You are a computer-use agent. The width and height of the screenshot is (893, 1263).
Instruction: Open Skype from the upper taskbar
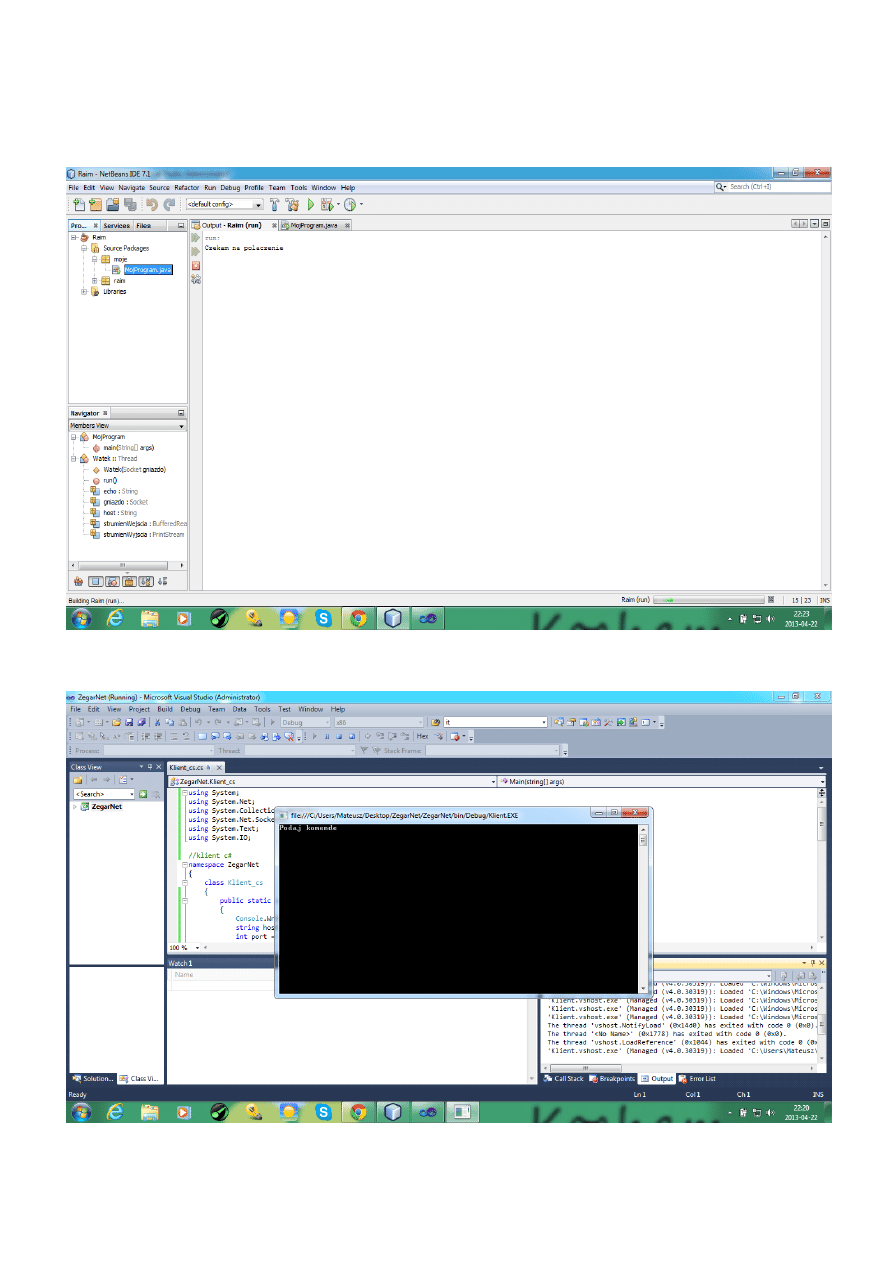point(323,619)
